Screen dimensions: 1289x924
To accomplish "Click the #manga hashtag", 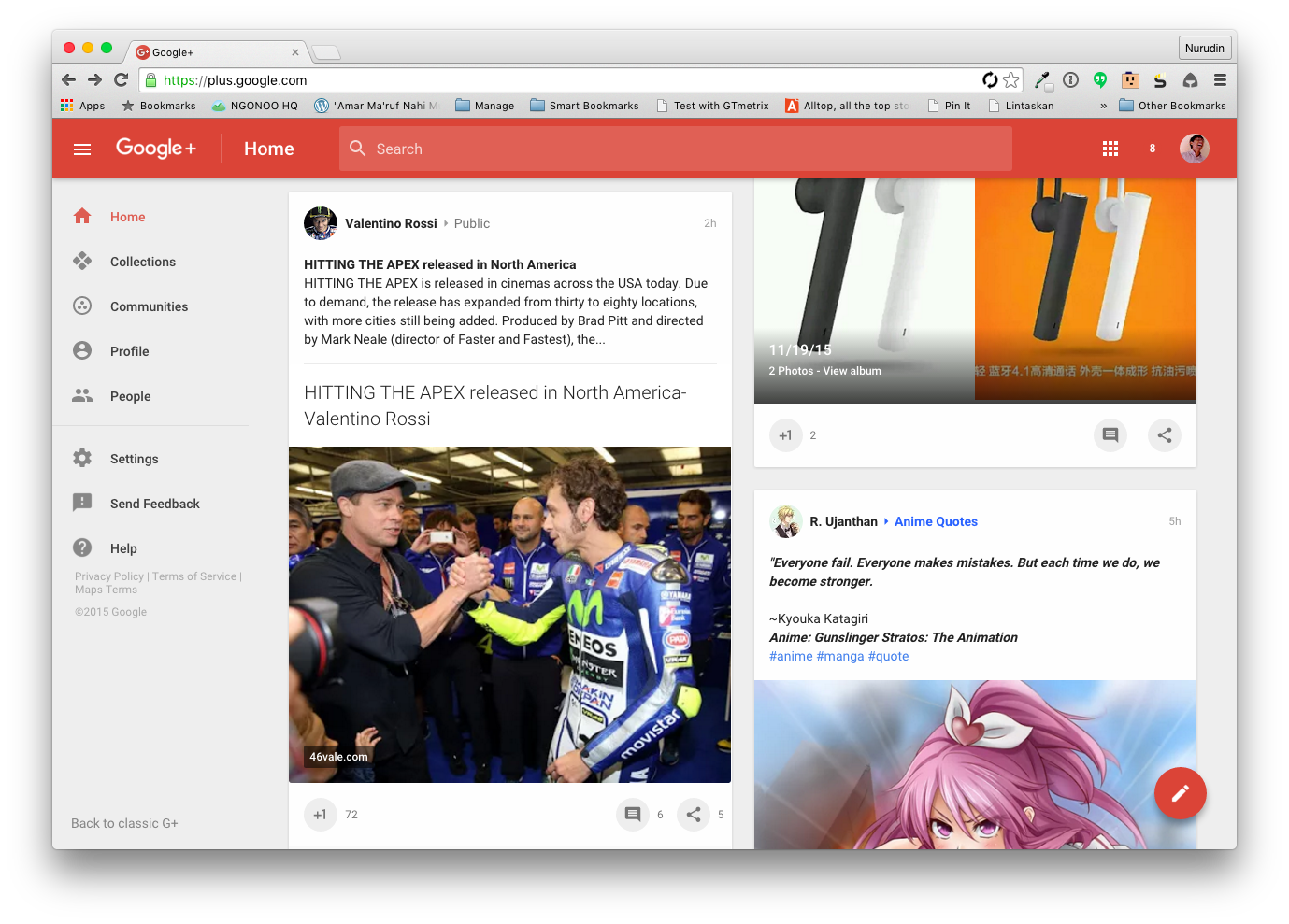I will [840, 656].
